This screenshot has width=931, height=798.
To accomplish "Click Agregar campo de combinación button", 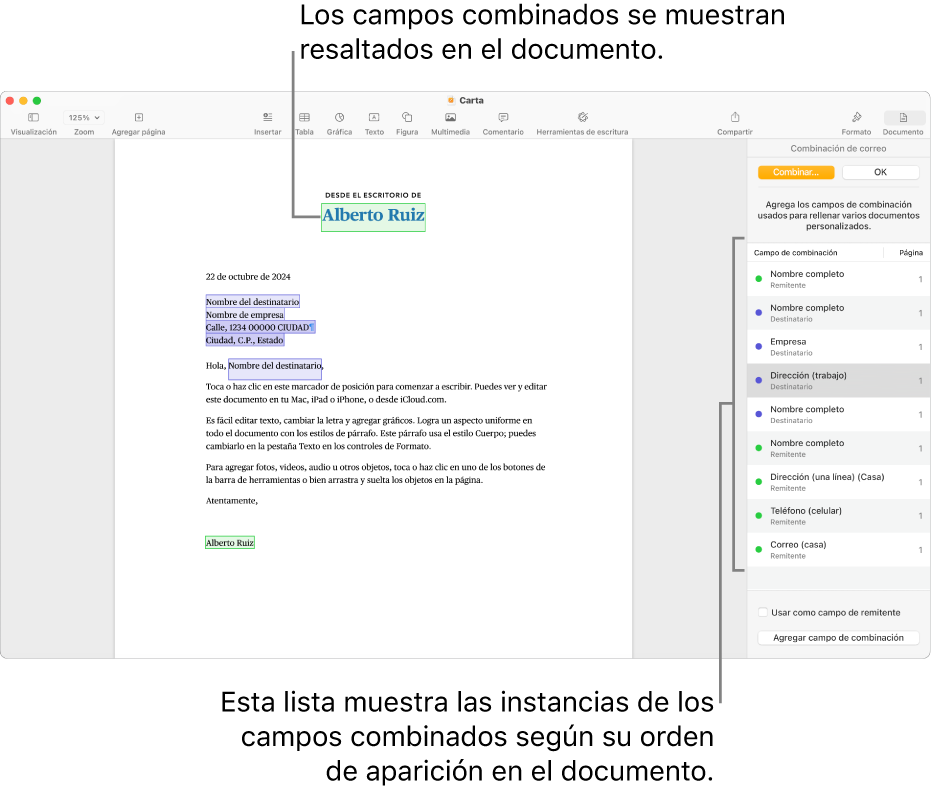I will (x=838, y=638).
